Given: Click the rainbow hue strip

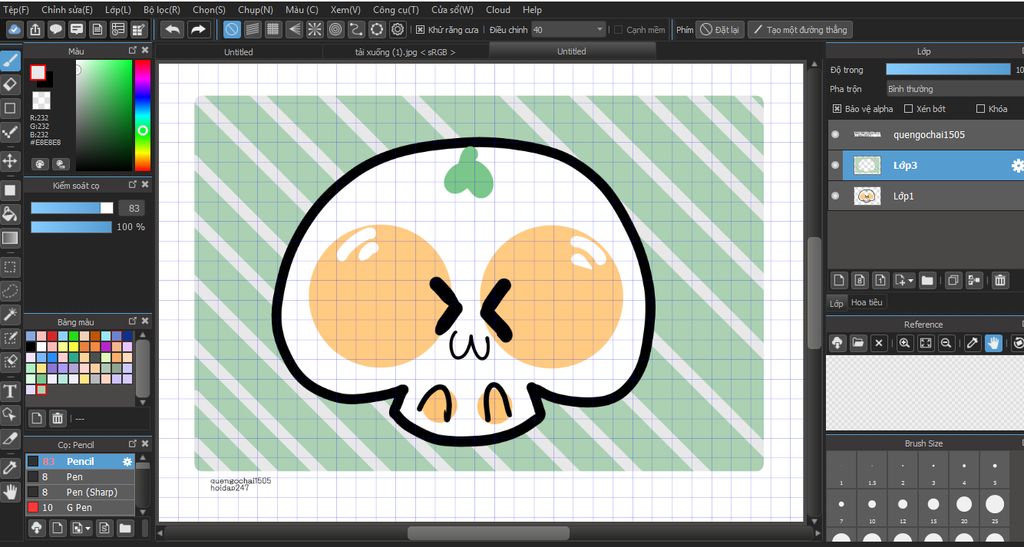Looking at the screenshot, I should pyautogui.click(x=142, y=116).
